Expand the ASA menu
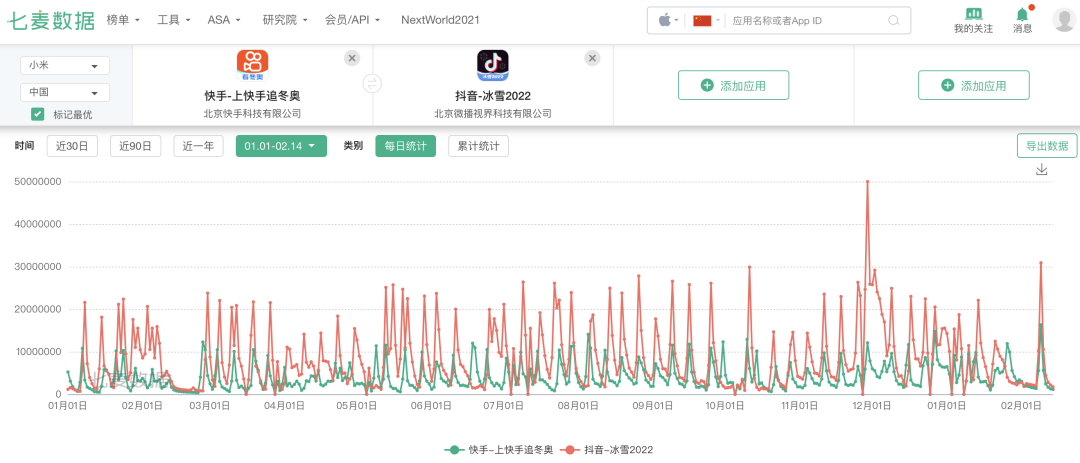1080x463 pixels. pos(225,21)
